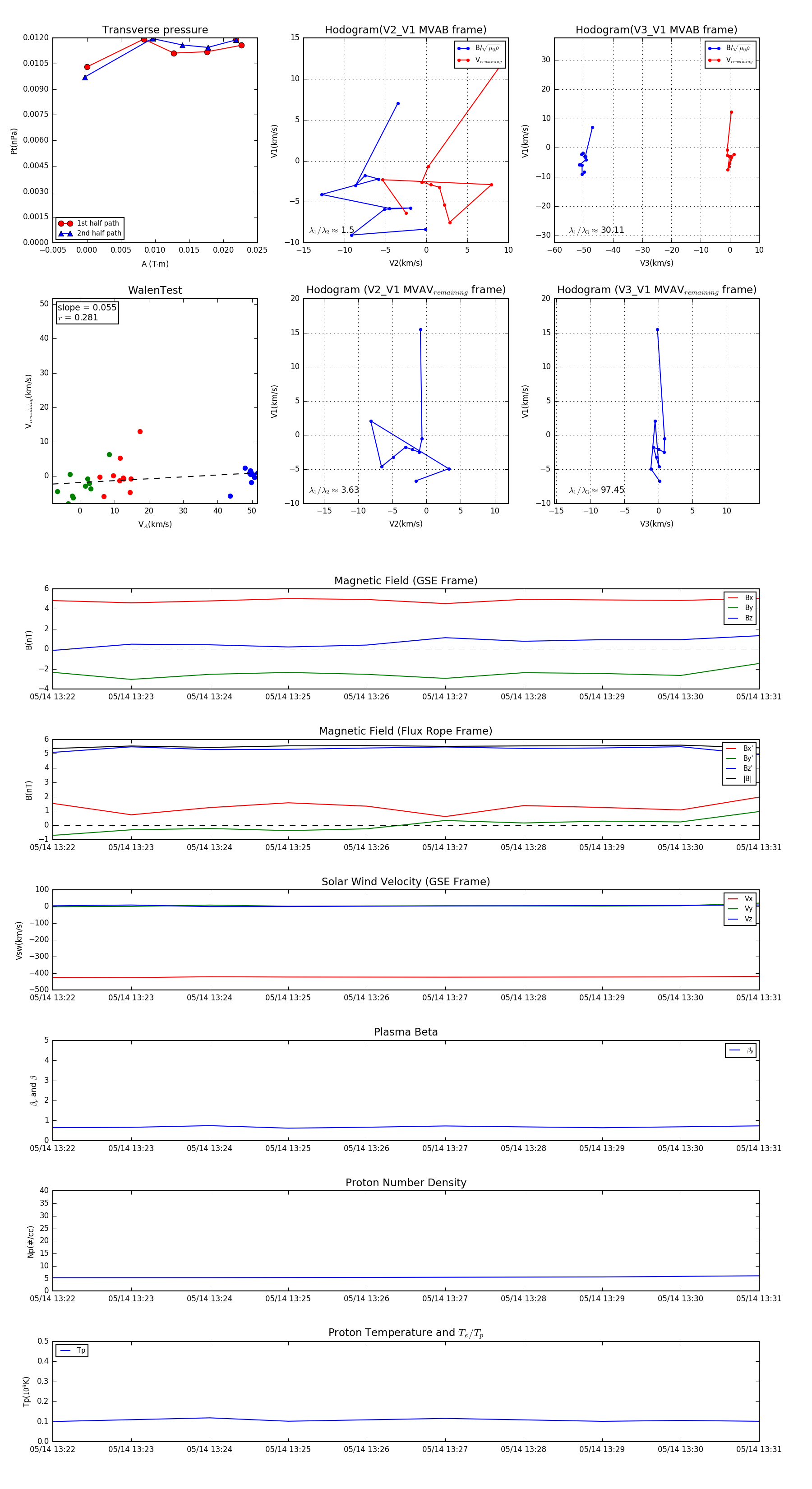Click the 'Bx' legend entry in GSE magnetic field
The width and height of the screenshot is (812, 1489).
740,598
